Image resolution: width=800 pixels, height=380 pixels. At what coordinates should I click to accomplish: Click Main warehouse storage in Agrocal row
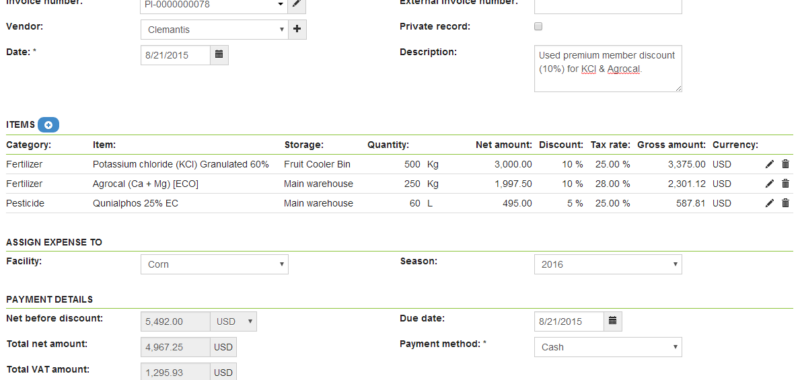[318, 184]
